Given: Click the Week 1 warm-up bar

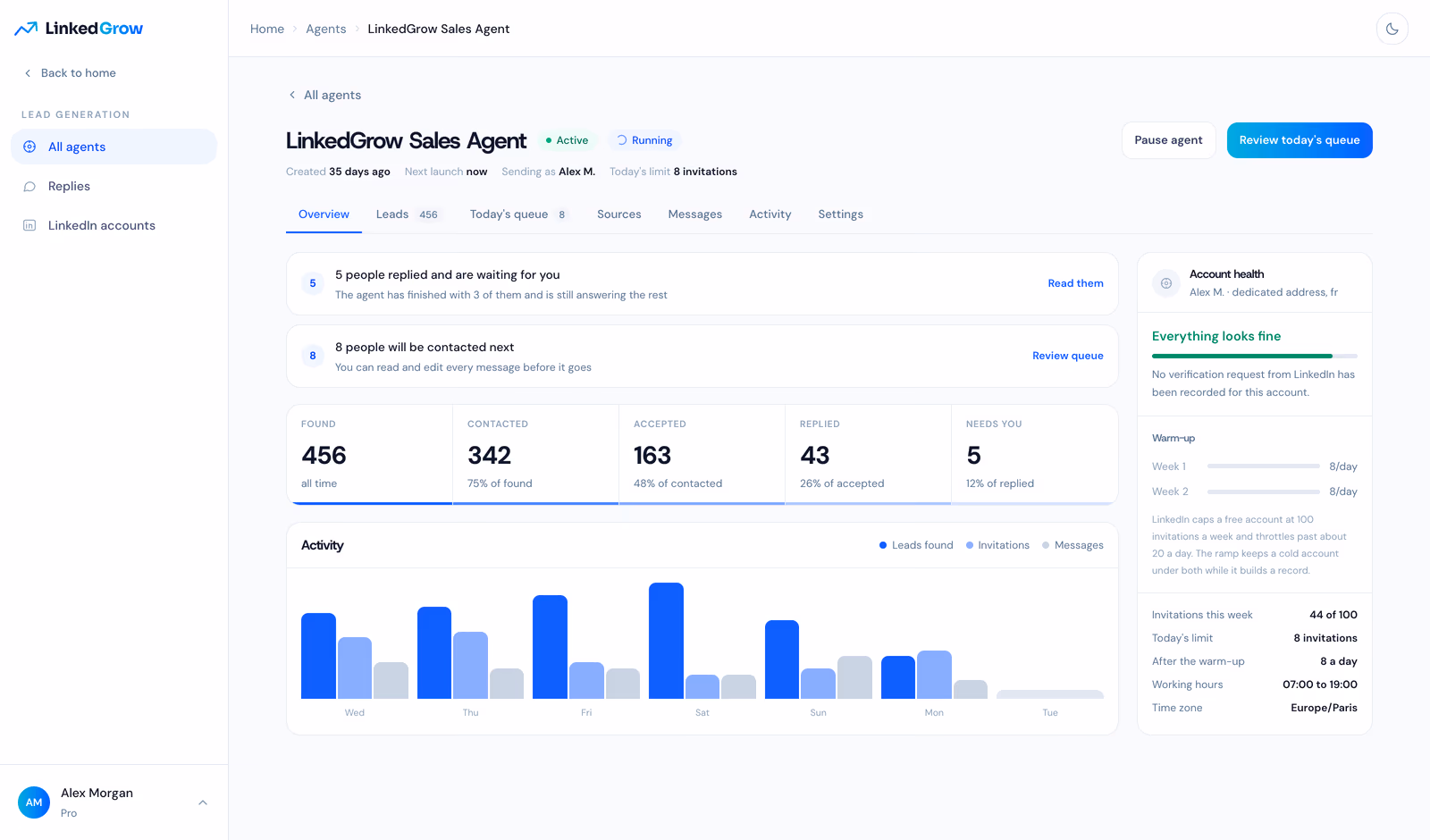Looking at the screenshot, I should (x=1264, y=466).
